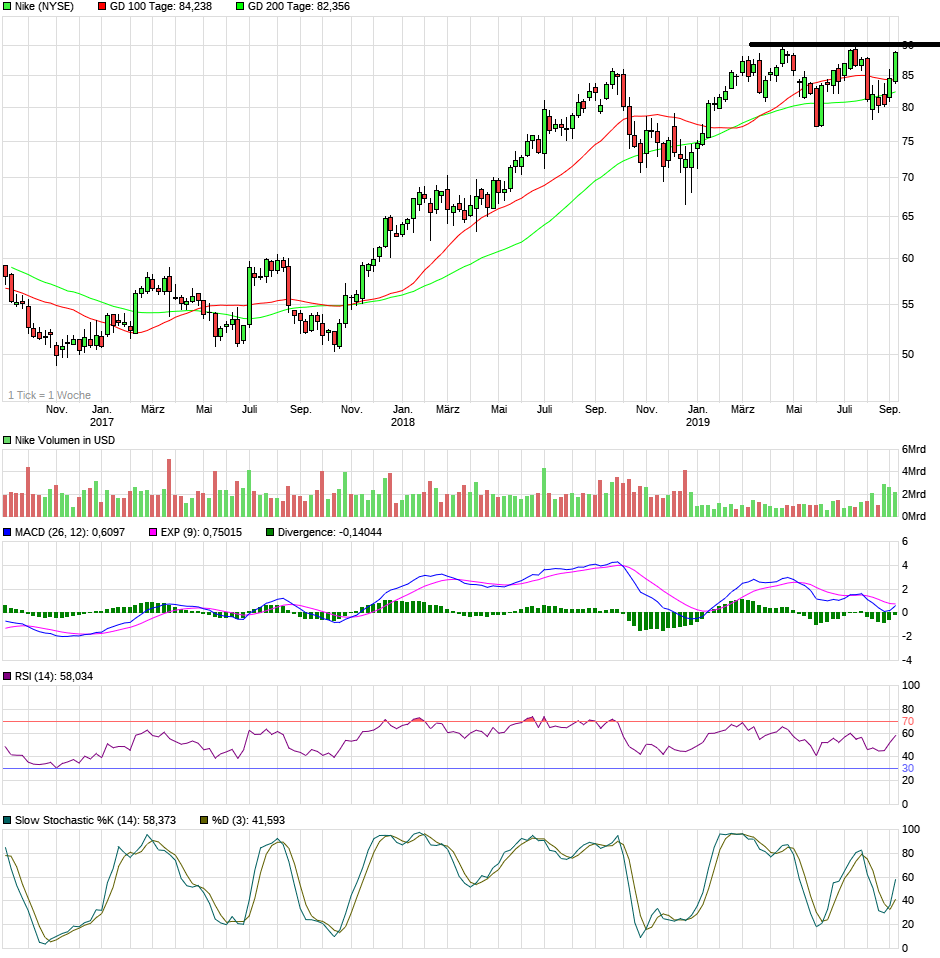Click the tallest red volume bar in early 2017
The width and height of the screenshot is (940, 958).
(169, 488)
